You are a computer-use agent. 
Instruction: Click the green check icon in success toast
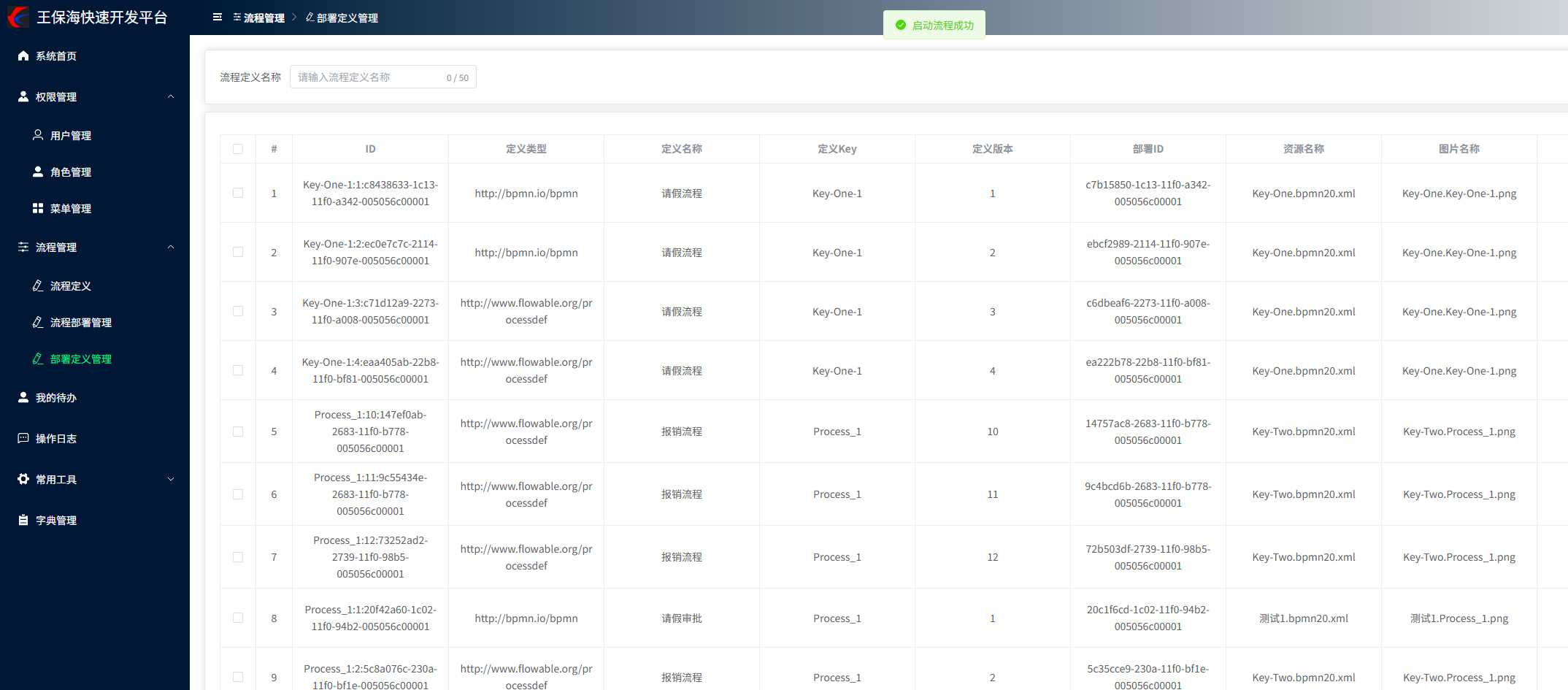[x=901, y=25]
